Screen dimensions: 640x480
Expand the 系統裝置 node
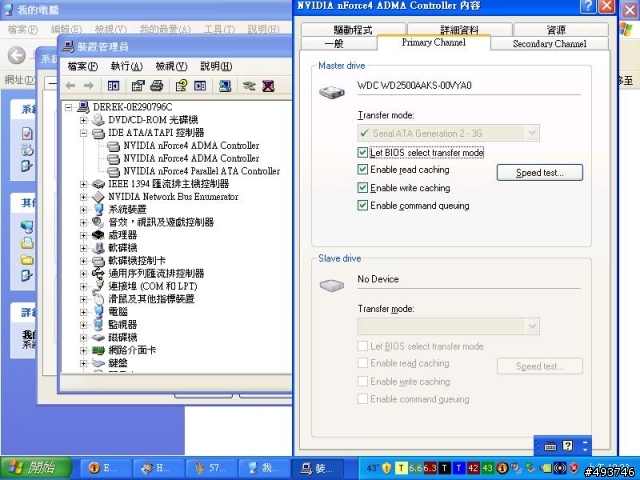coord(84,210)
